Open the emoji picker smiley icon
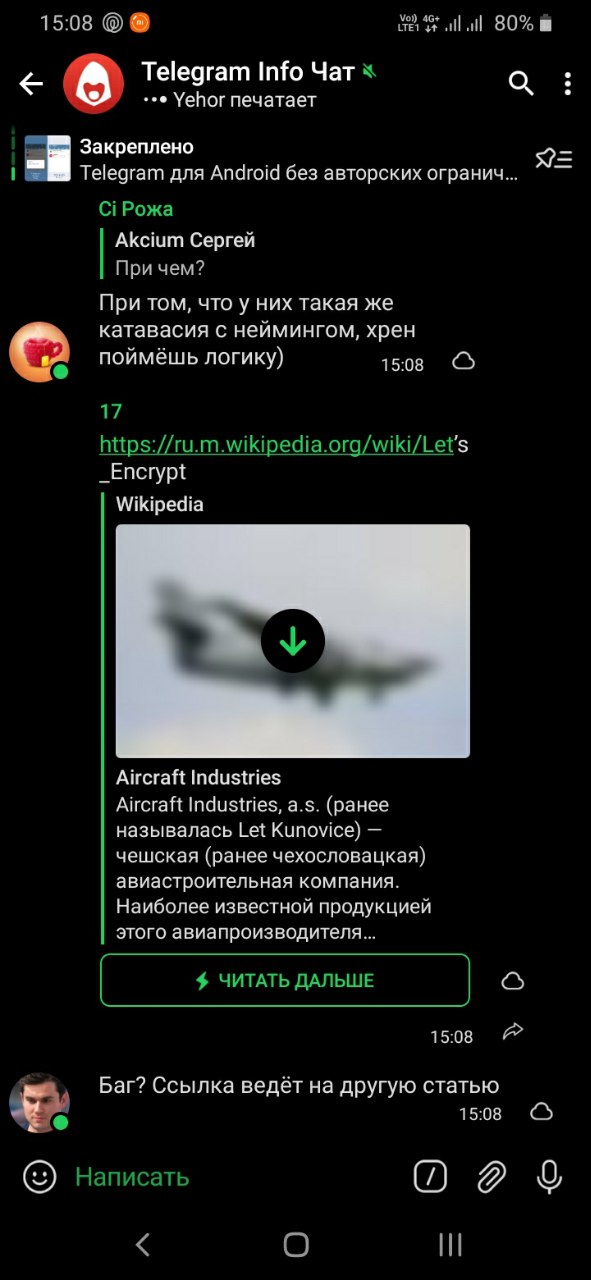 click(40, 1177)
